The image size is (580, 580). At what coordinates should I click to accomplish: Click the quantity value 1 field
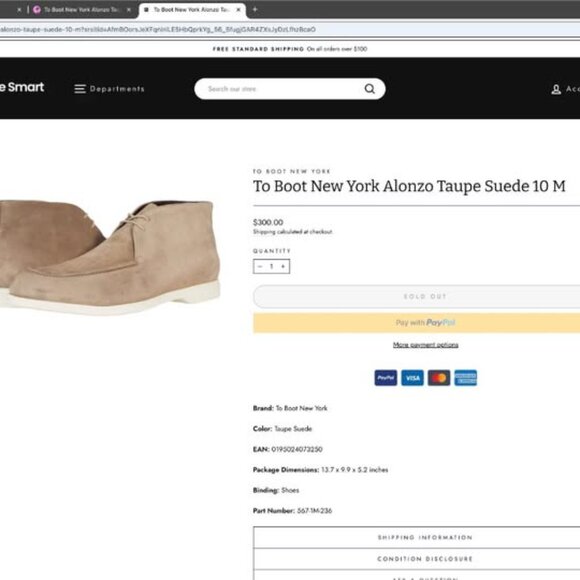coord(272,266)
